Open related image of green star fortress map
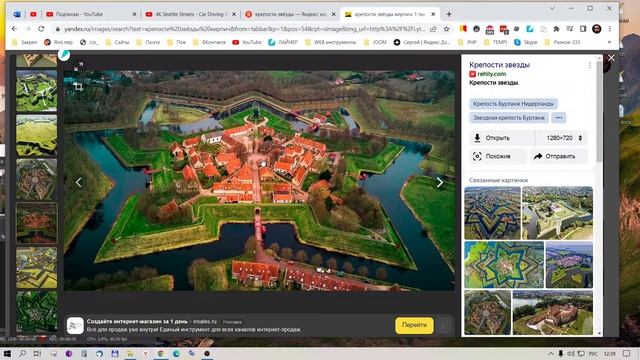 (x=504, y=265)
